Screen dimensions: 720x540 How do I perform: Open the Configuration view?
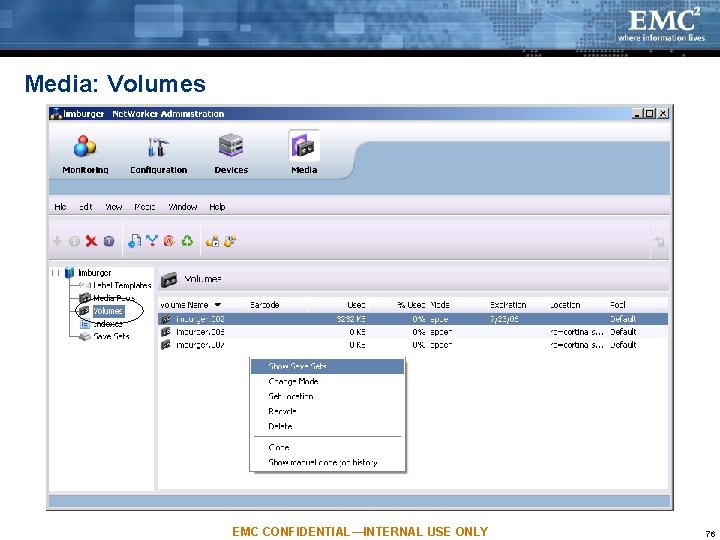click(158, 154)
